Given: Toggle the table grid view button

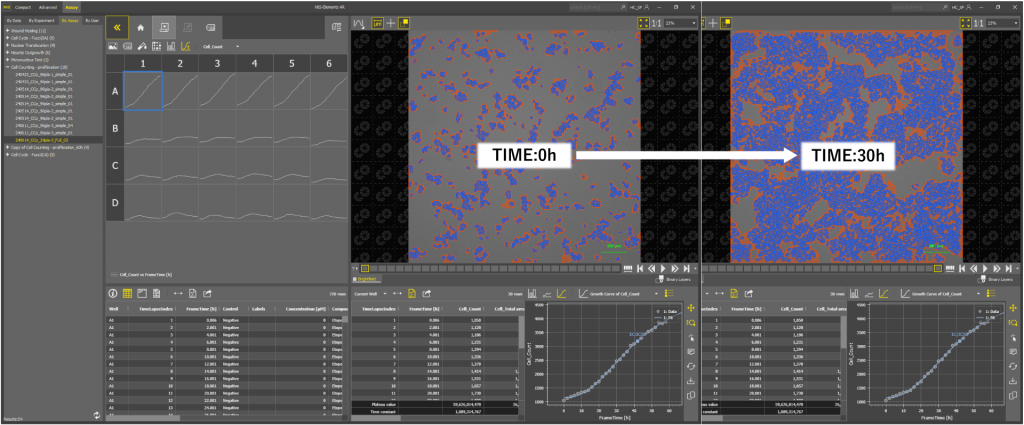Looking at the screenshot, I should coord(128,293).
